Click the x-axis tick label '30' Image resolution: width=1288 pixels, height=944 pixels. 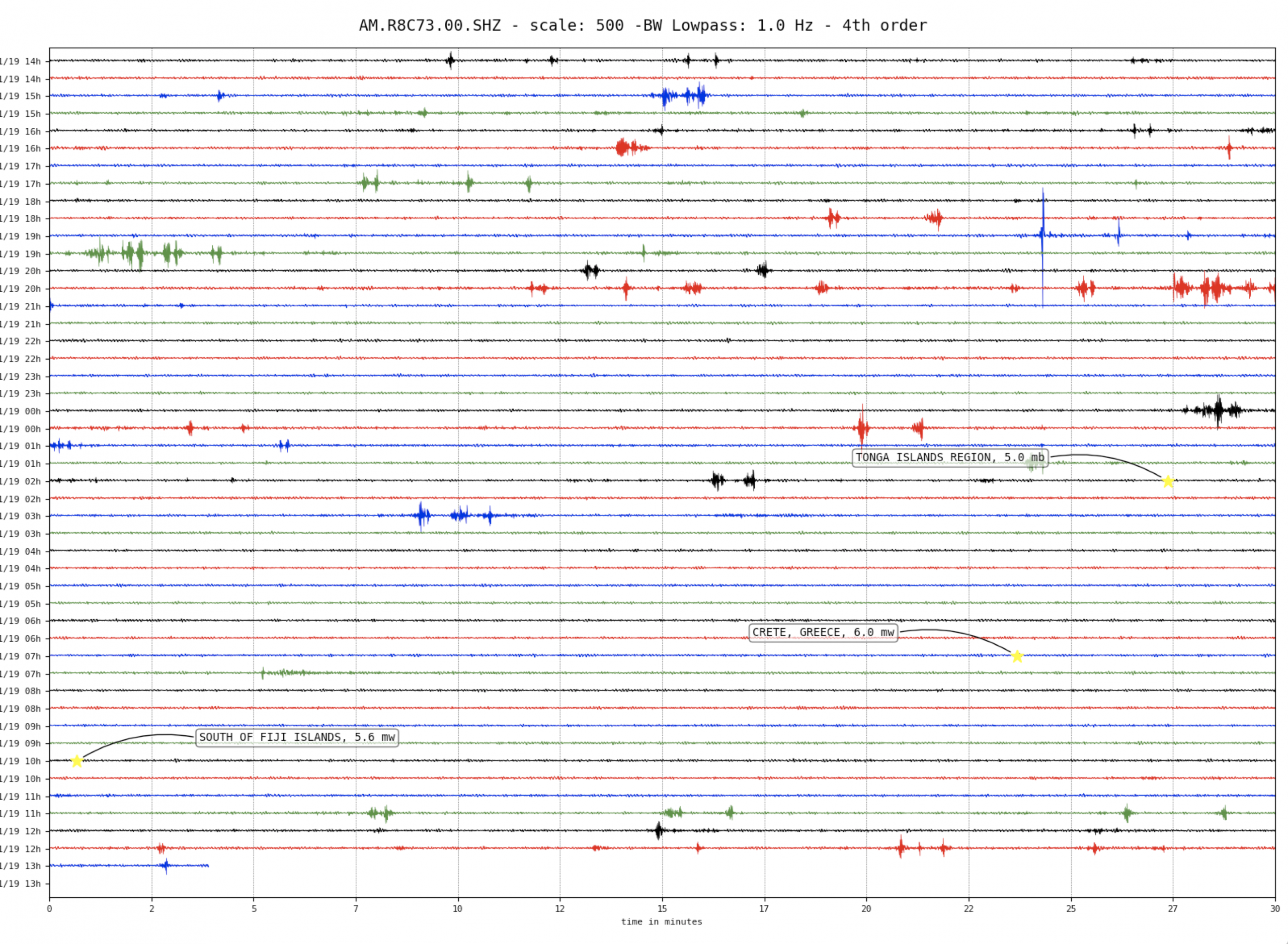pyautogui.click(x=1275, y=909)
